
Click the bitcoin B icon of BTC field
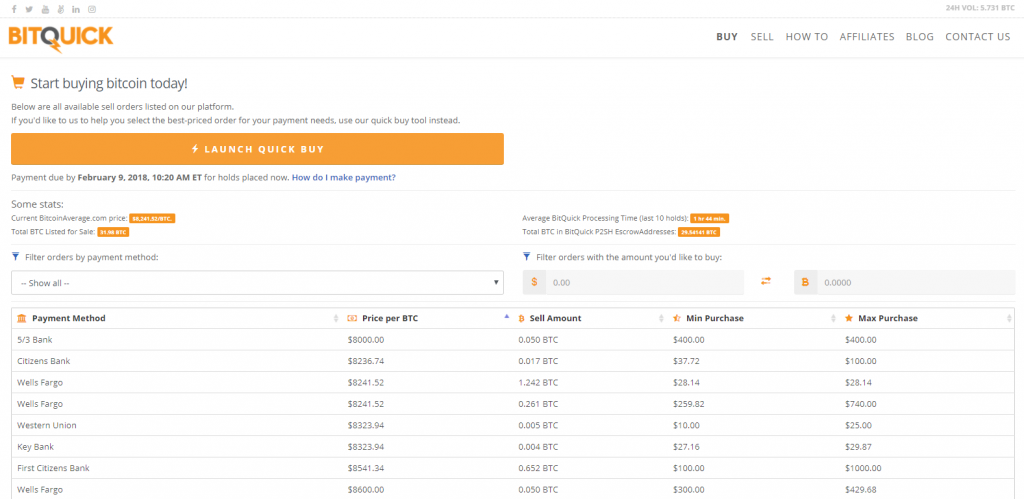tap(805, 282)
